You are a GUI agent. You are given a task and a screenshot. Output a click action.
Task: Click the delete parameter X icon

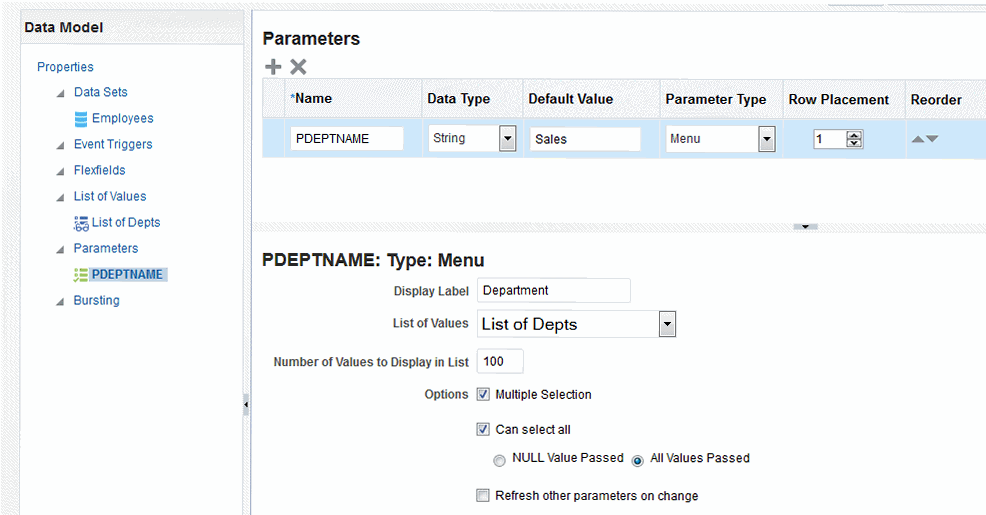(298, 67)
